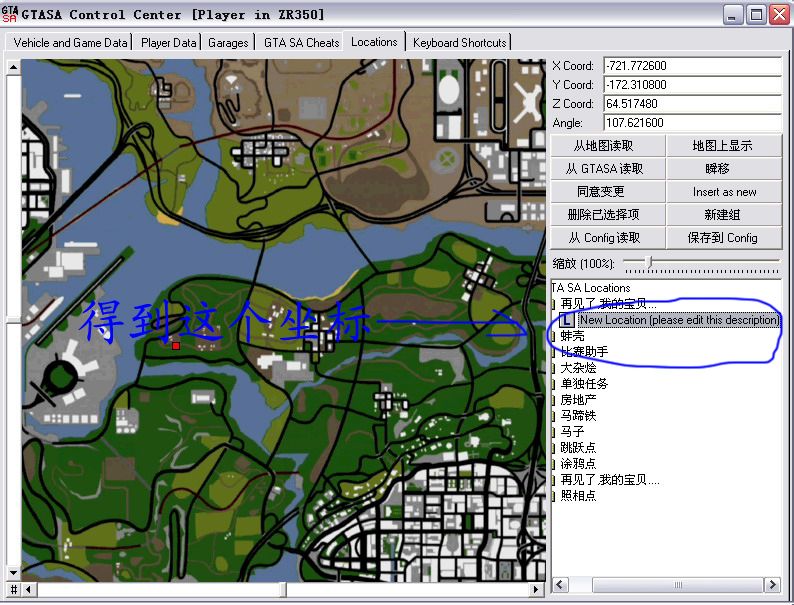Open the Player Data tab
This screenshot has height=605, width=794.
168,43
